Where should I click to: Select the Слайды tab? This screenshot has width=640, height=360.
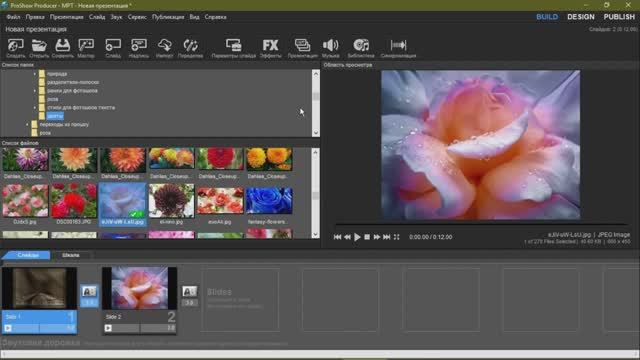tap(27, 255)
